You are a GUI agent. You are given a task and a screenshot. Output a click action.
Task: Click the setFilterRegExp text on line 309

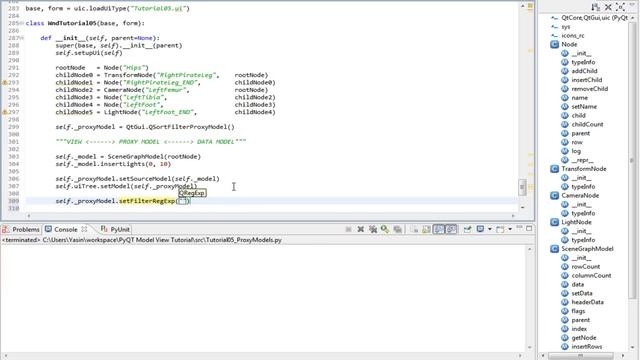tap(147, 201)
